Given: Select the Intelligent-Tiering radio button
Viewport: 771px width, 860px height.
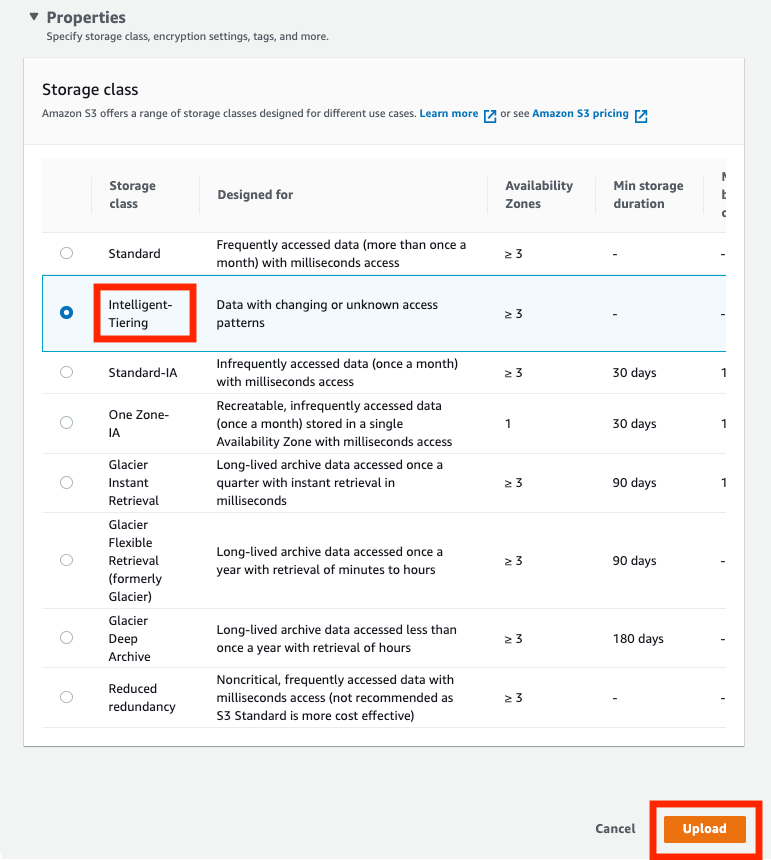Looking at the screenshot, I should tap(66, 313).
